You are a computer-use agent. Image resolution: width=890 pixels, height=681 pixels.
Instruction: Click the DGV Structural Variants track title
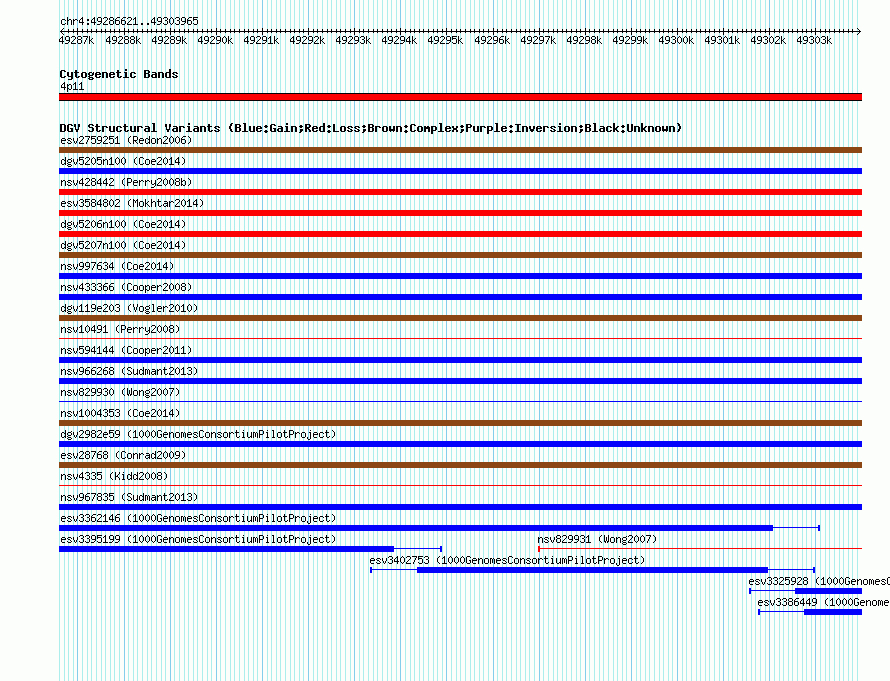(371, 128)
